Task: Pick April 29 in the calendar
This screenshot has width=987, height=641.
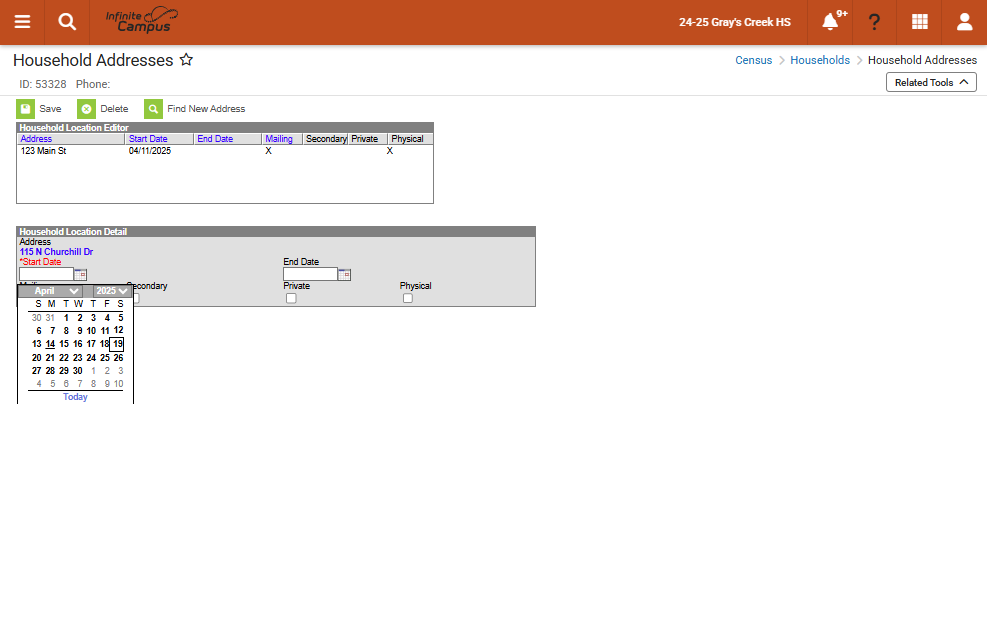Action: tap(64, 371)
